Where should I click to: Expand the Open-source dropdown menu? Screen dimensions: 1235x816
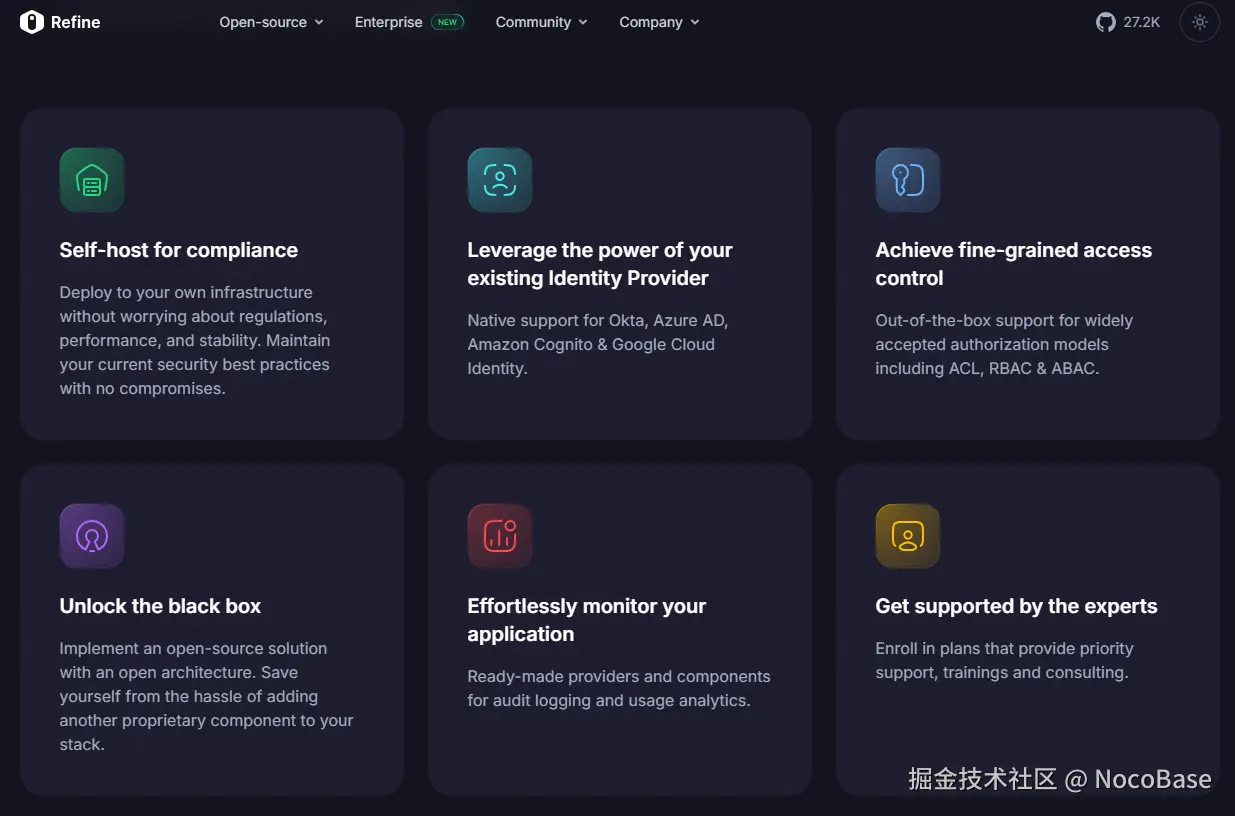pyautogui.click(x=271, y=22)
